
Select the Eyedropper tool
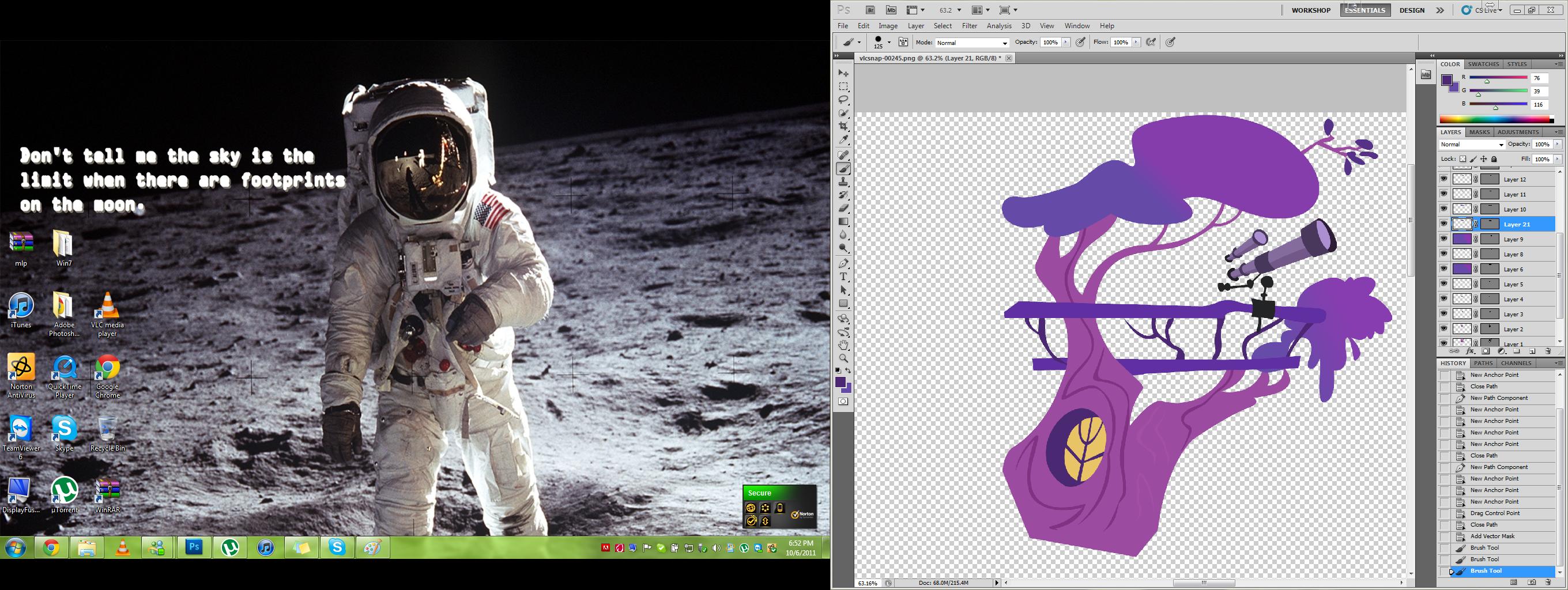click(843, 140)
